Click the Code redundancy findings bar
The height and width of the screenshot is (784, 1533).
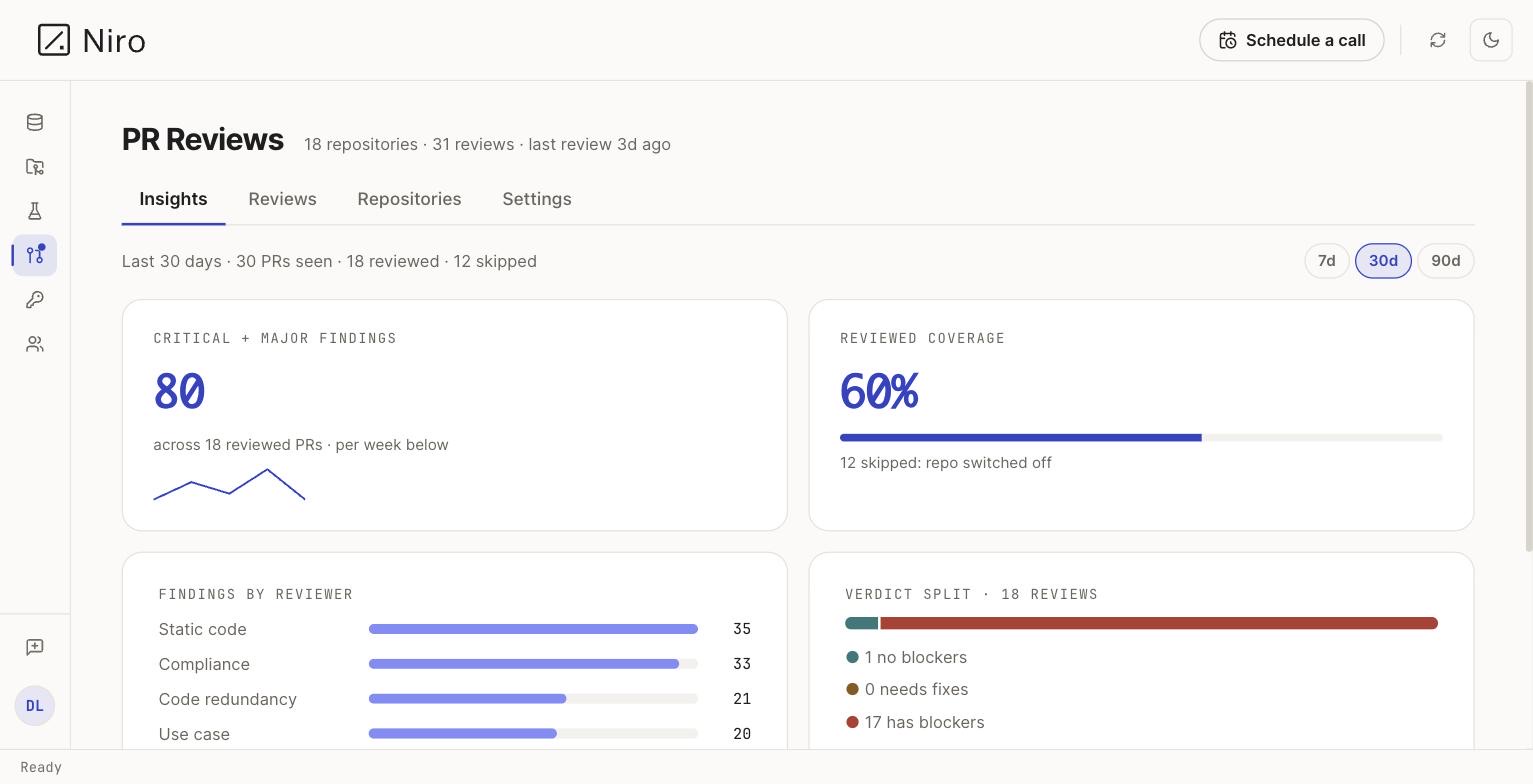coord(533,699)
